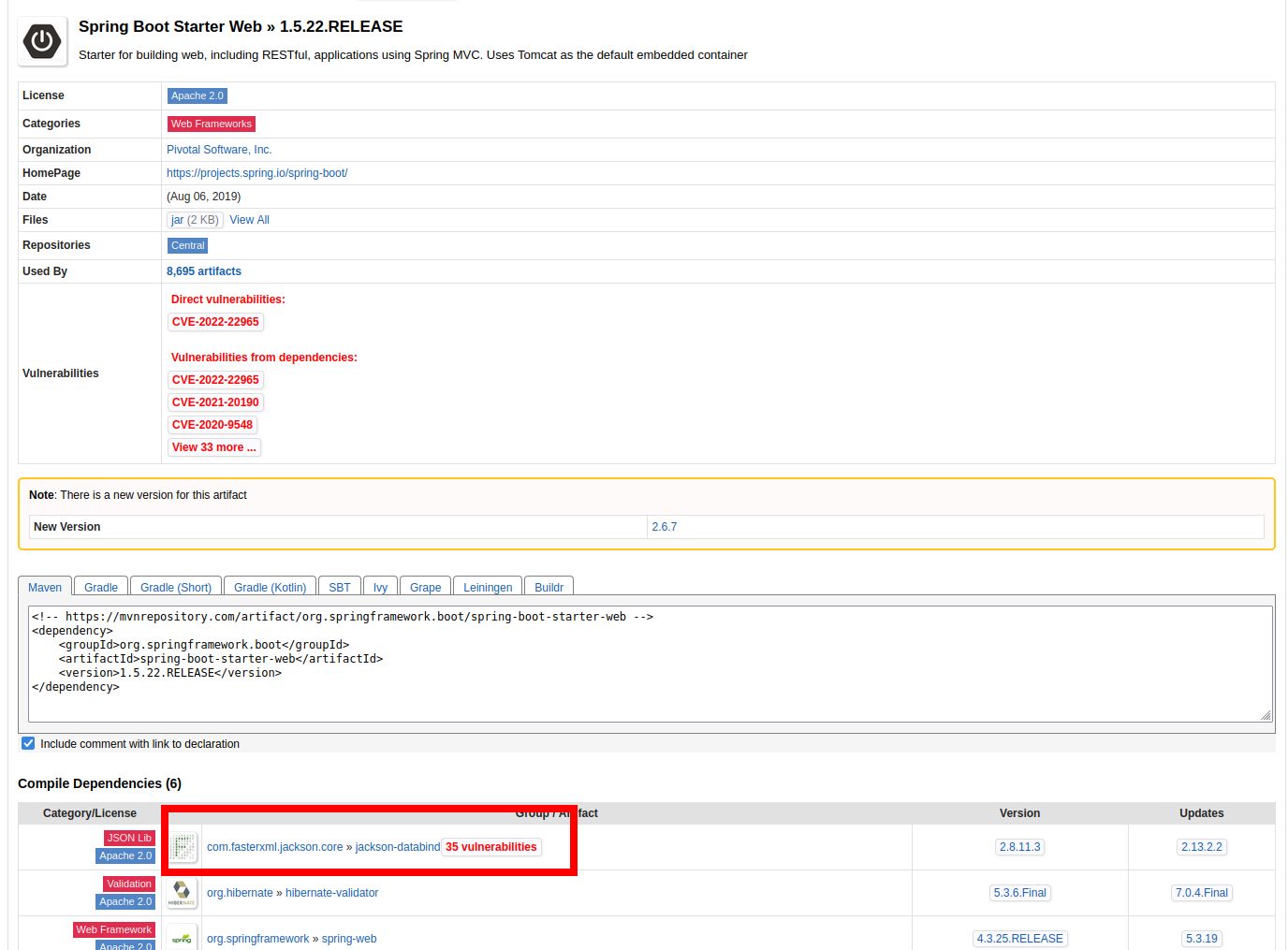The width and height of the screenshot is (1288, 950).
Task: Click View All files link
Action: [250, 220]
